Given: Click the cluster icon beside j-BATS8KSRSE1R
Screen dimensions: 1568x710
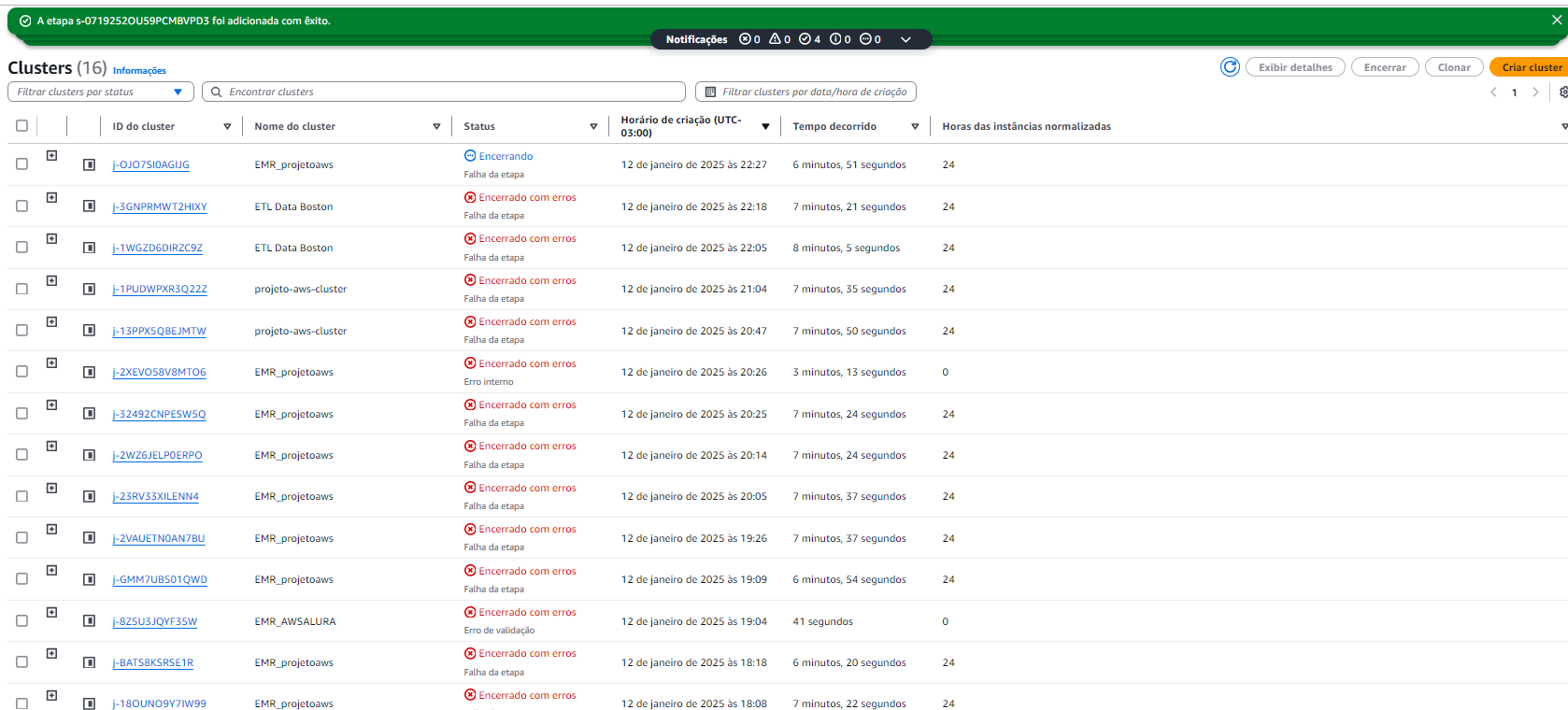Looking at the screenshot, I should (x=89, y=662).
